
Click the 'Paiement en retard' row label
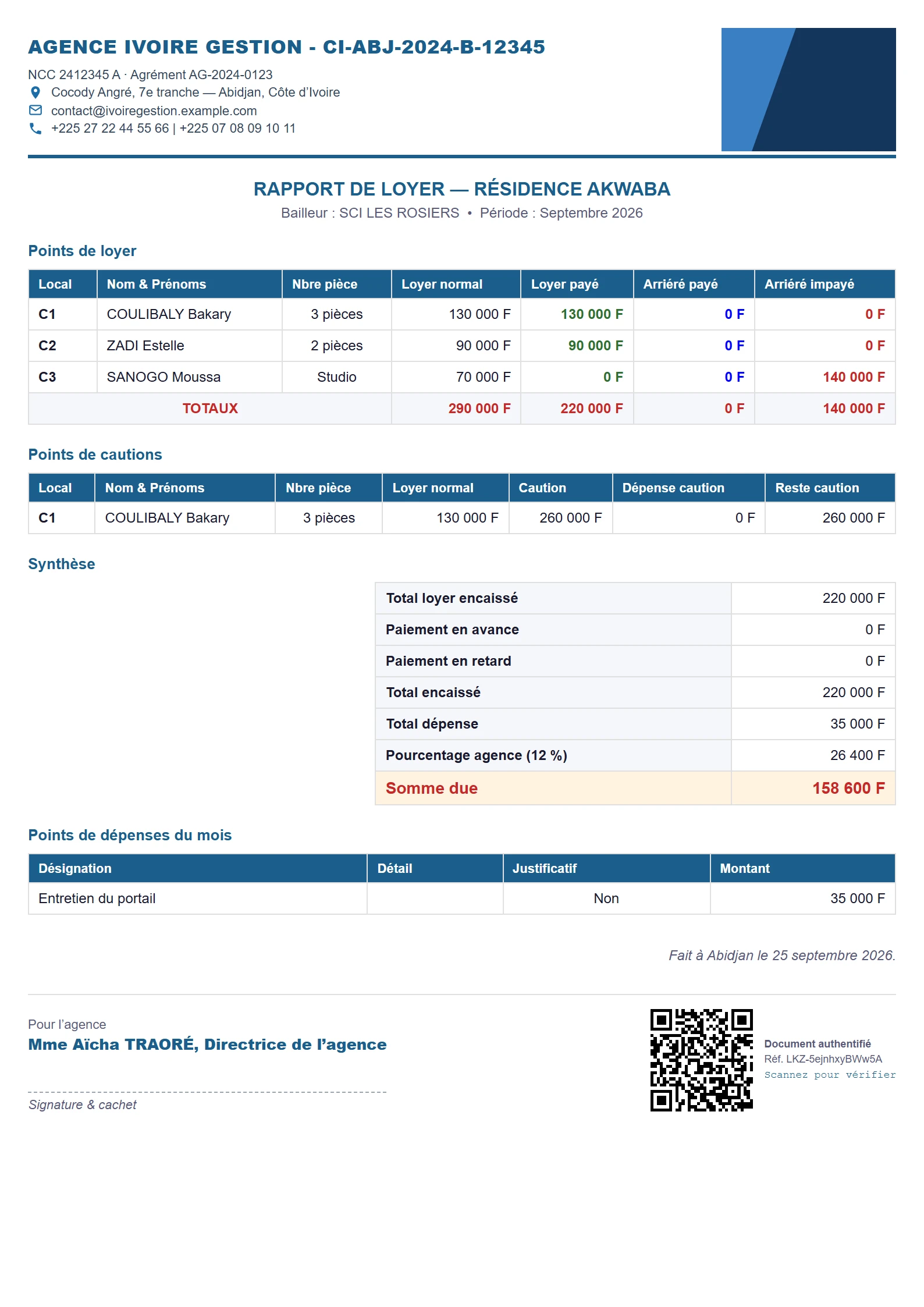[448, 661]
